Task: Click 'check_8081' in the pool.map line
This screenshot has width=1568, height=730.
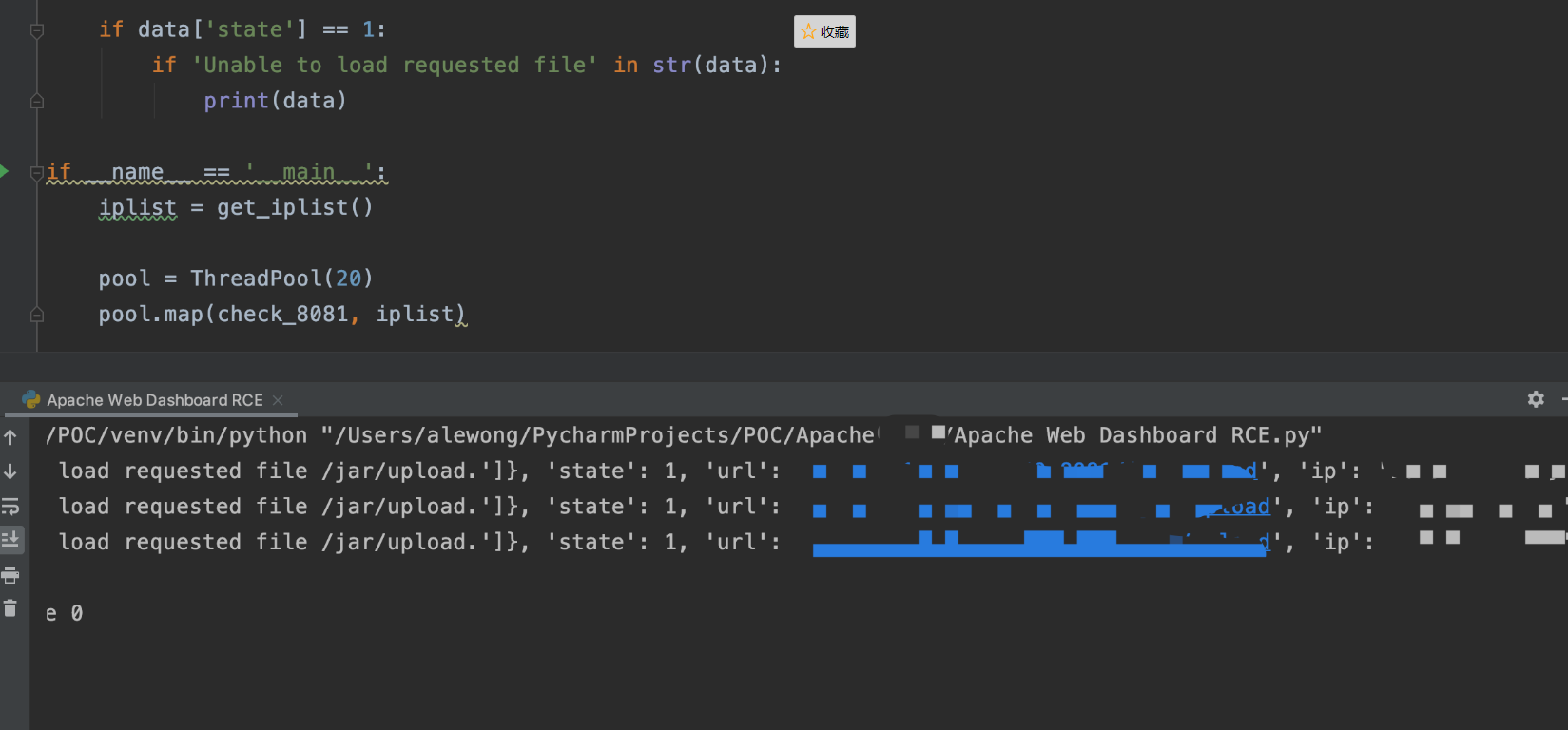Action: [282, 314]
